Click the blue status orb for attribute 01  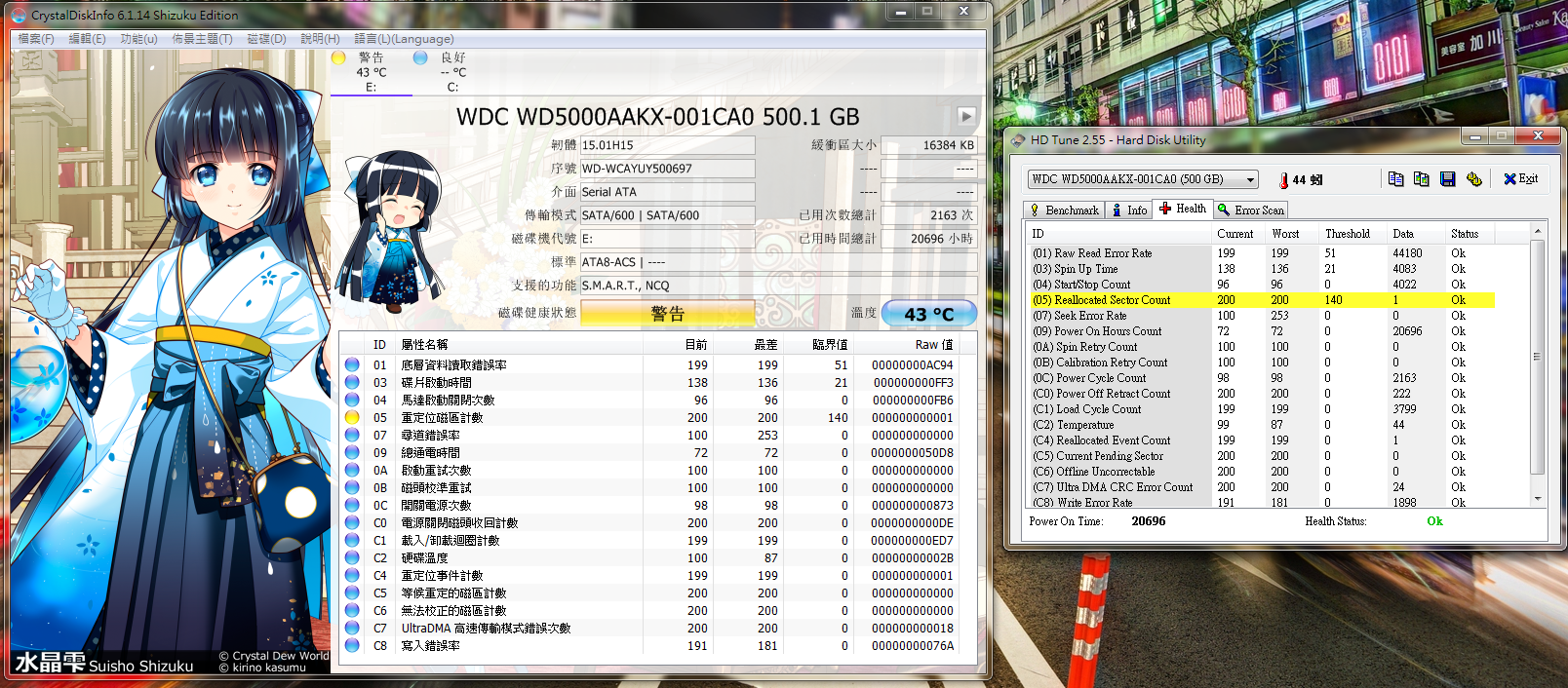352,364
